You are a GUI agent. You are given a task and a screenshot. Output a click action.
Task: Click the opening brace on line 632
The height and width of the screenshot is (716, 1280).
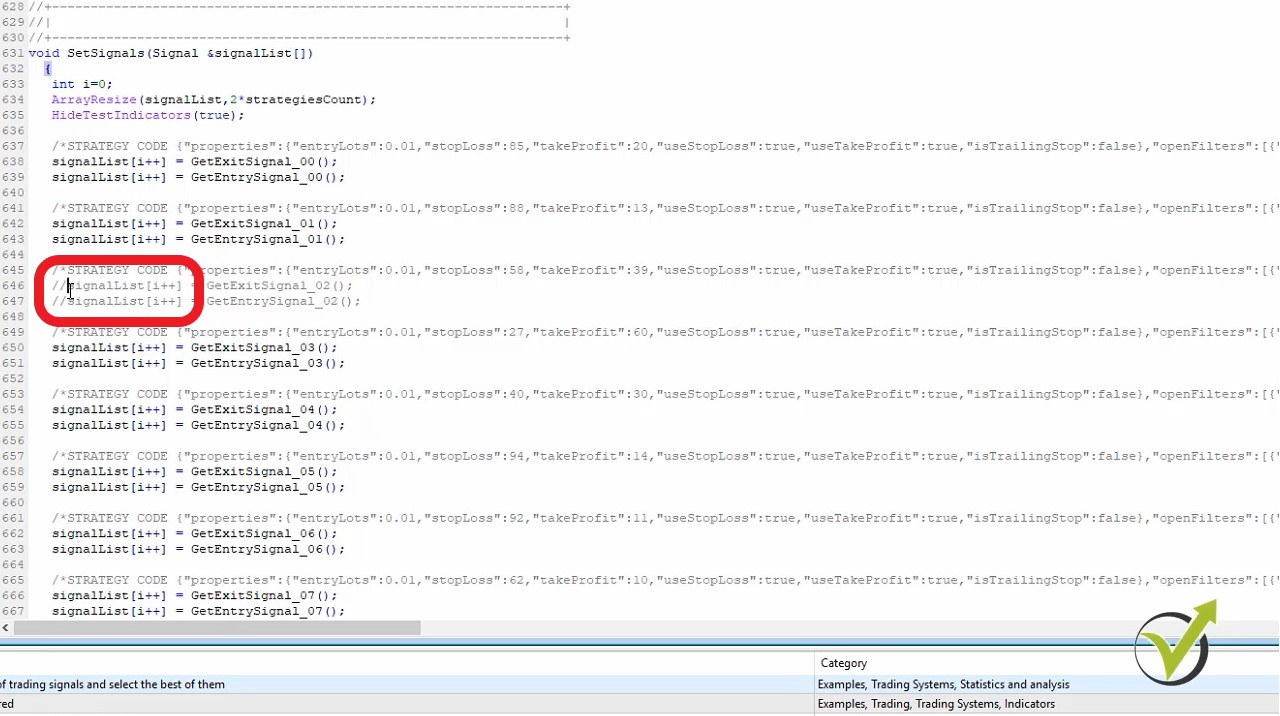[48, 68]
